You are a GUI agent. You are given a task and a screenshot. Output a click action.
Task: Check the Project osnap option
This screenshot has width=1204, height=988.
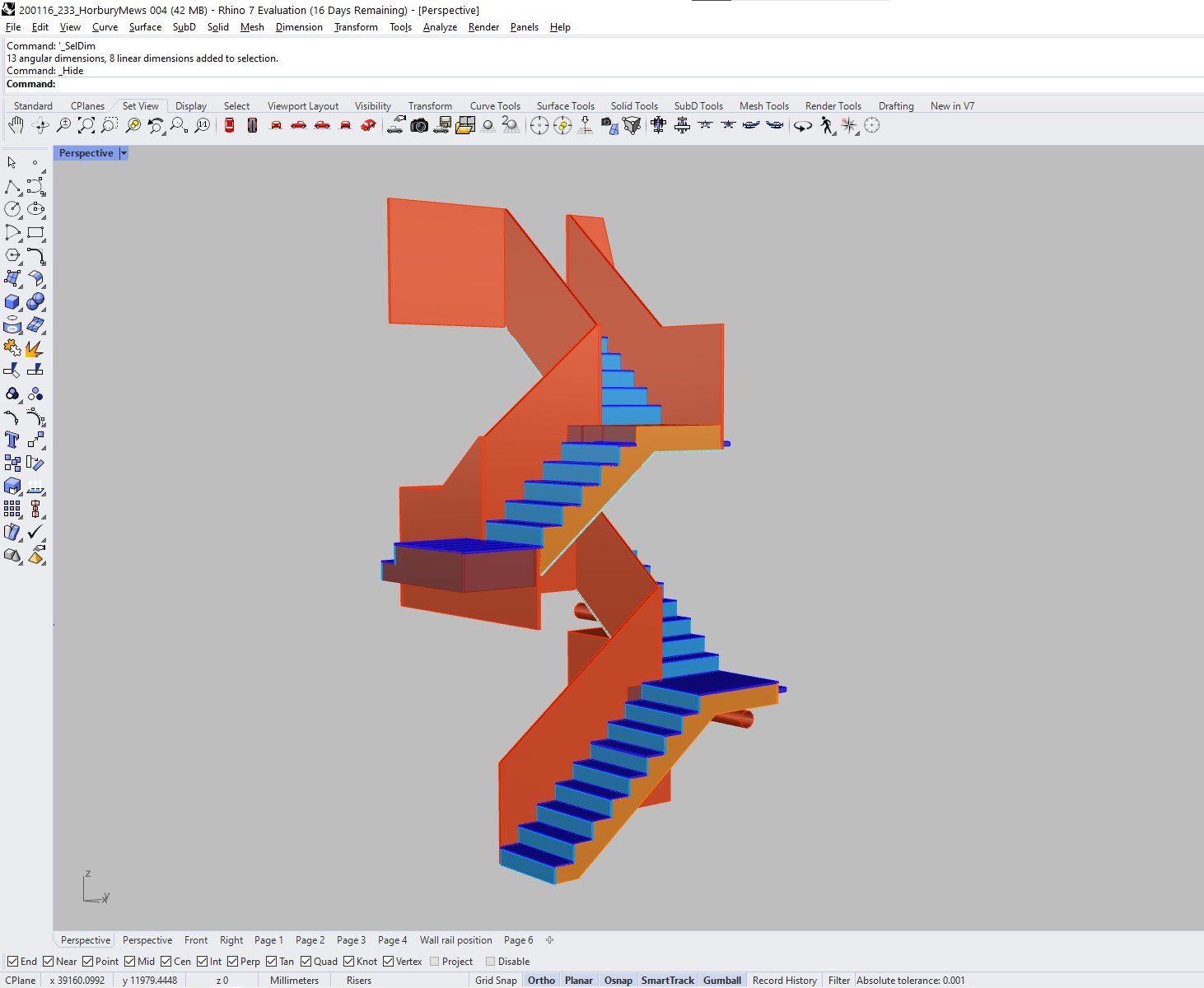432,961
